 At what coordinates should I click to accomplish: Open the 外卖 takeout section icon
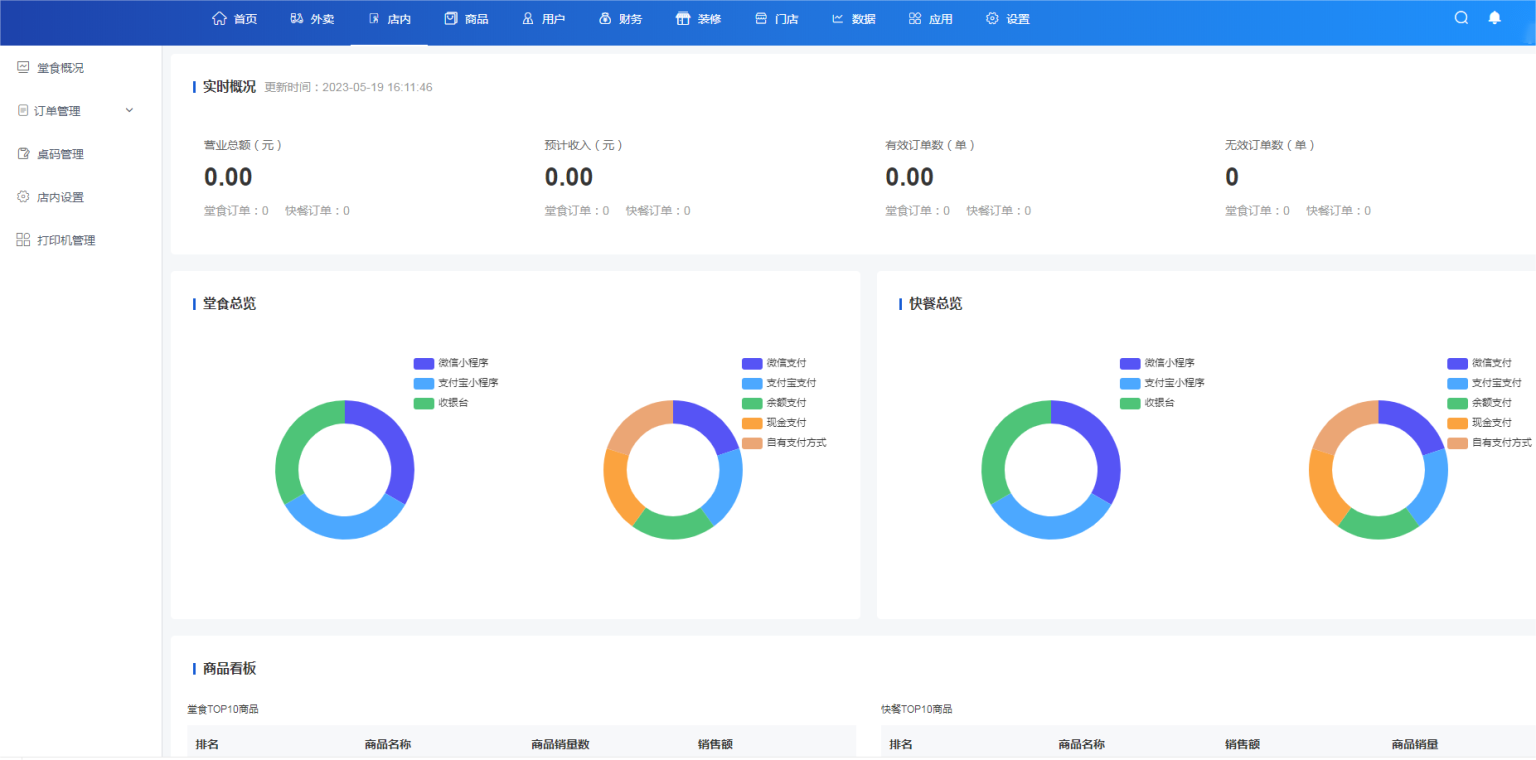tap(295, 17)
